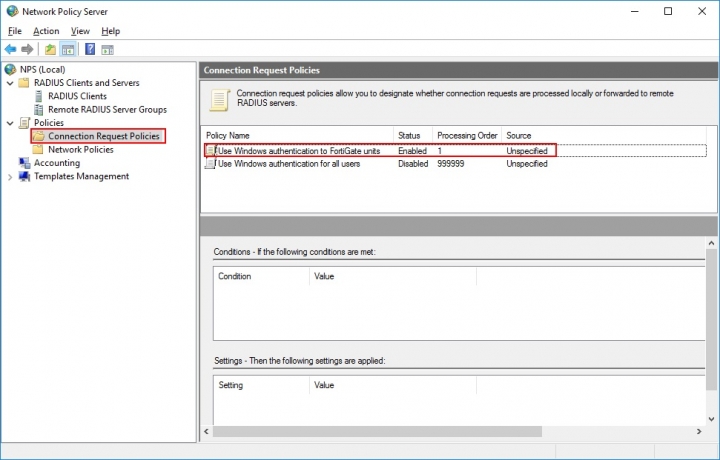
Task: Click the Condition column header
Action: [262, 276]
